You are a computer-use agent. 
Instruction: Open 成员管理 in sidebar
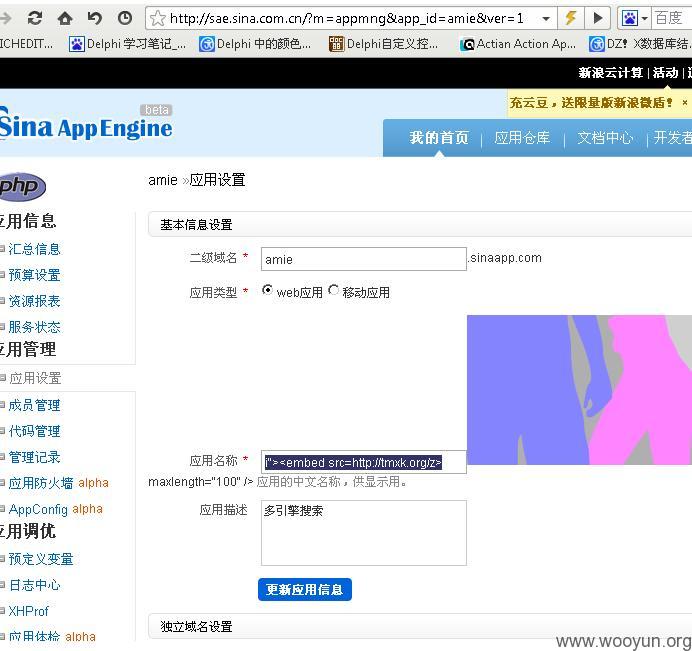(34, 405)
